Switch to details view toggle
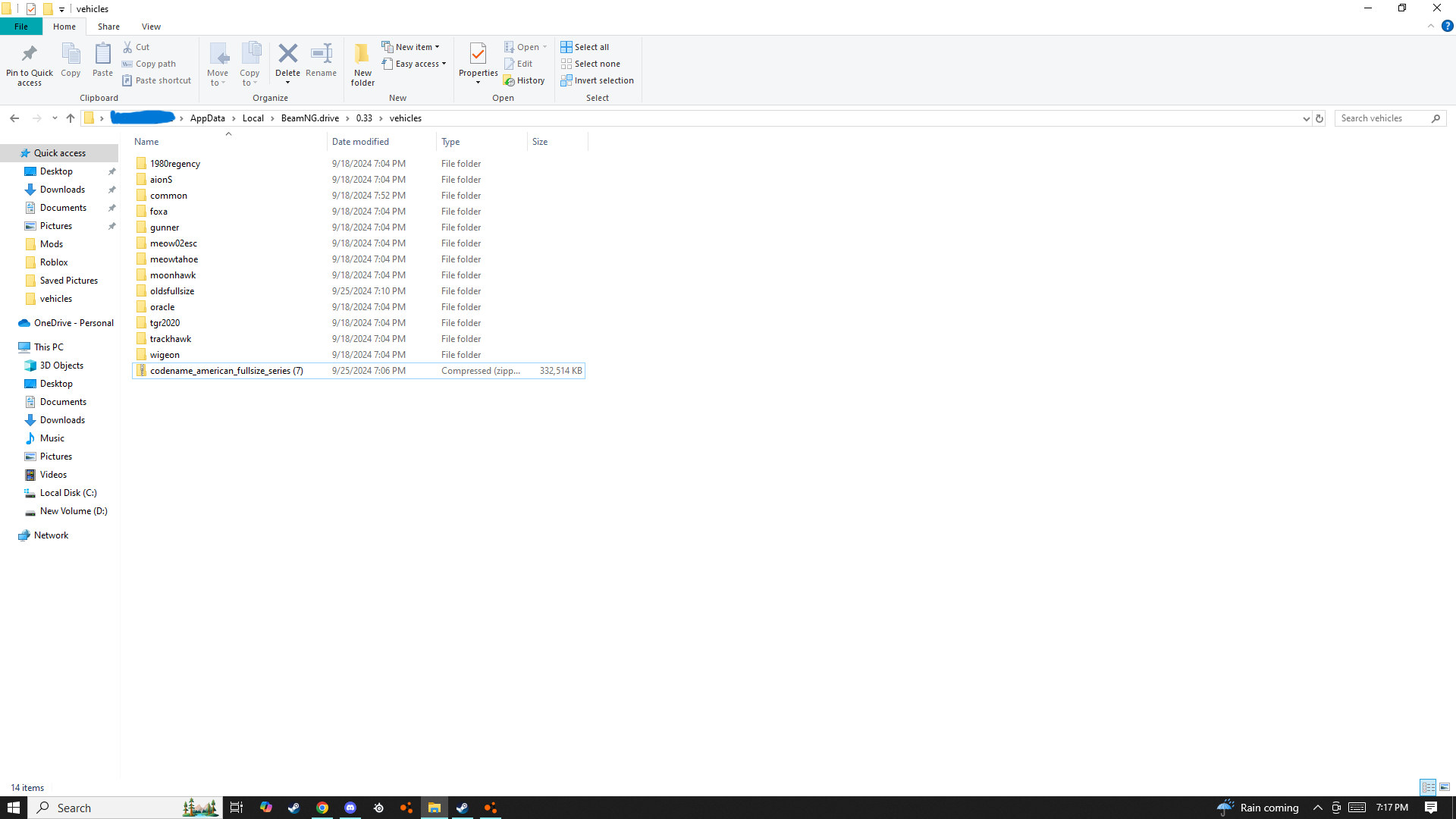The height and width of the screenshot is (819, 1456). pyautogui.click(x=1428, y=787)
